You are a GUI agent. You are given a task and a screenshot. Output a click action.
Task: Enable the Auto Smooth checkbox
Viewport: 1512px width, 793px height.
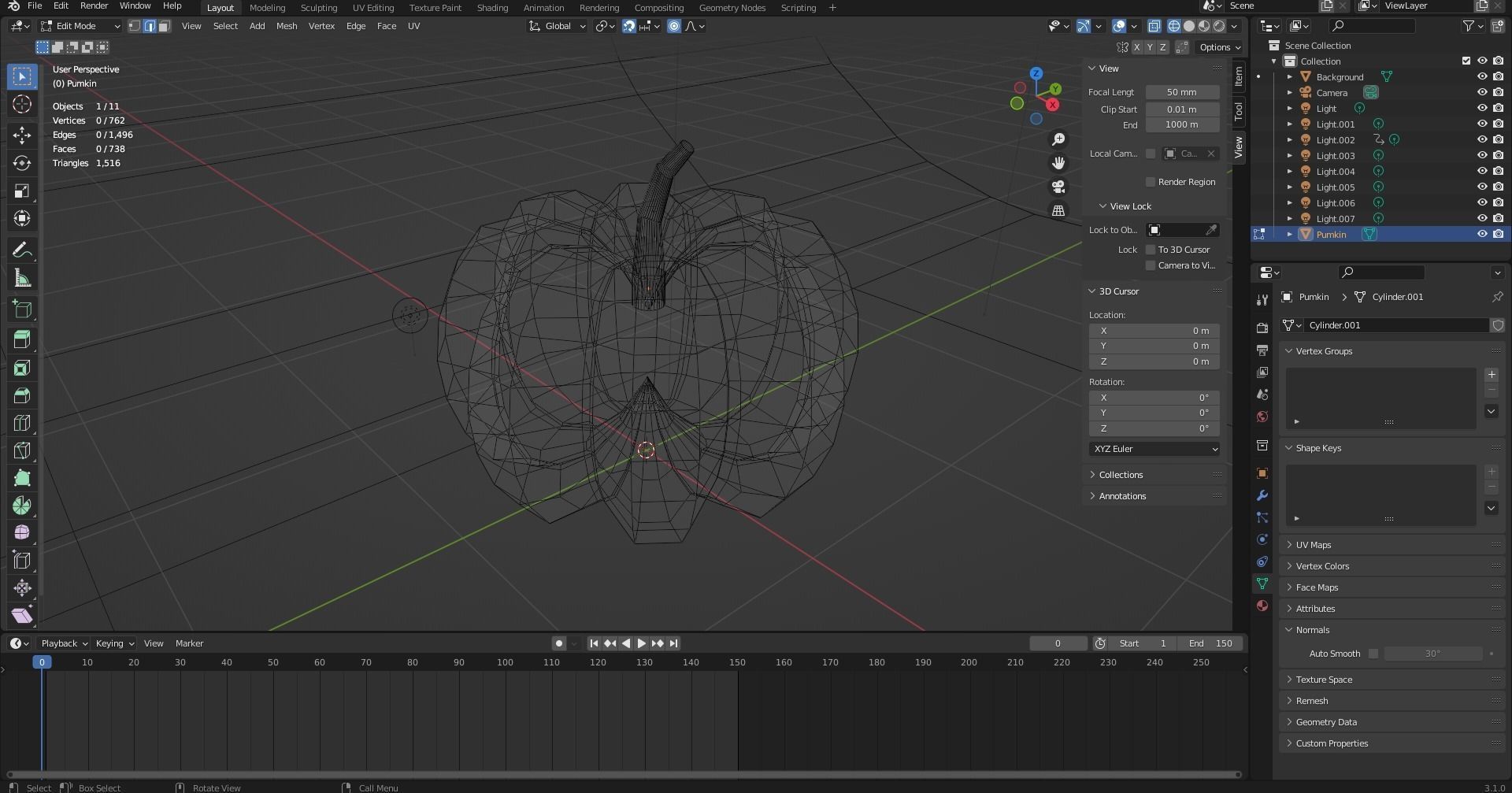pos(1373,654)
